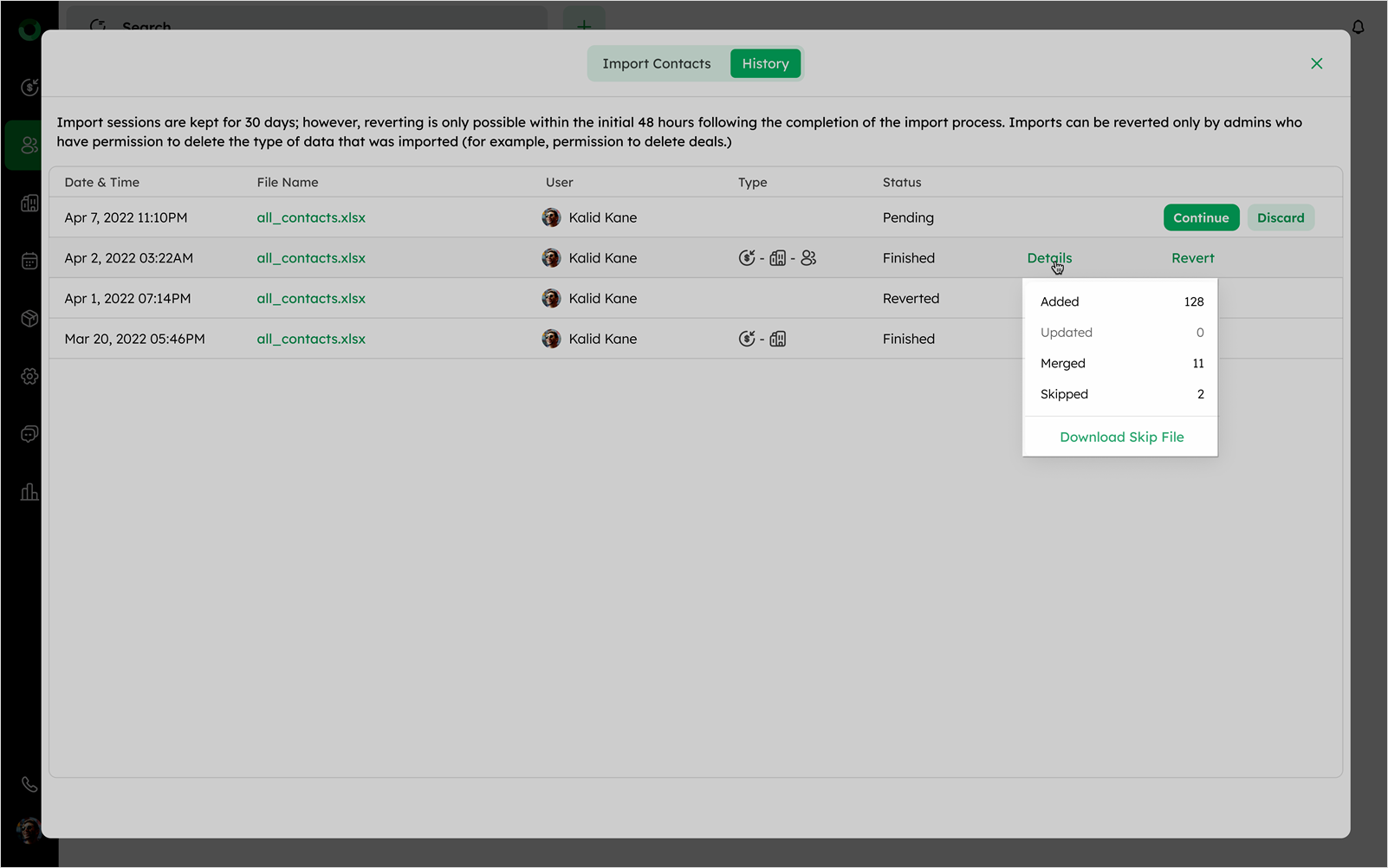The image size is (1388, 868).
Task: Click the notifications bell icon
Action: [1358, 27]
